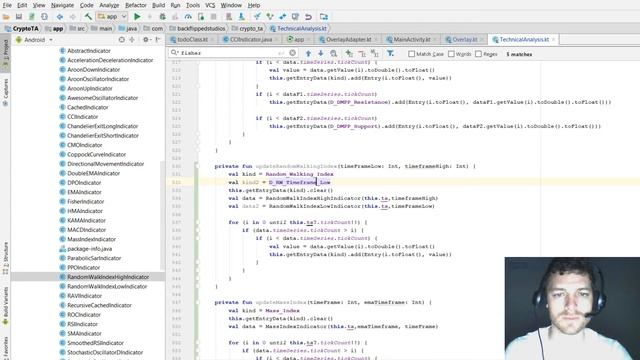The width and height of the screenshot is (640, 360).
Task: Go to previous search occurrence arrow
Action: (x=308, y=53)
